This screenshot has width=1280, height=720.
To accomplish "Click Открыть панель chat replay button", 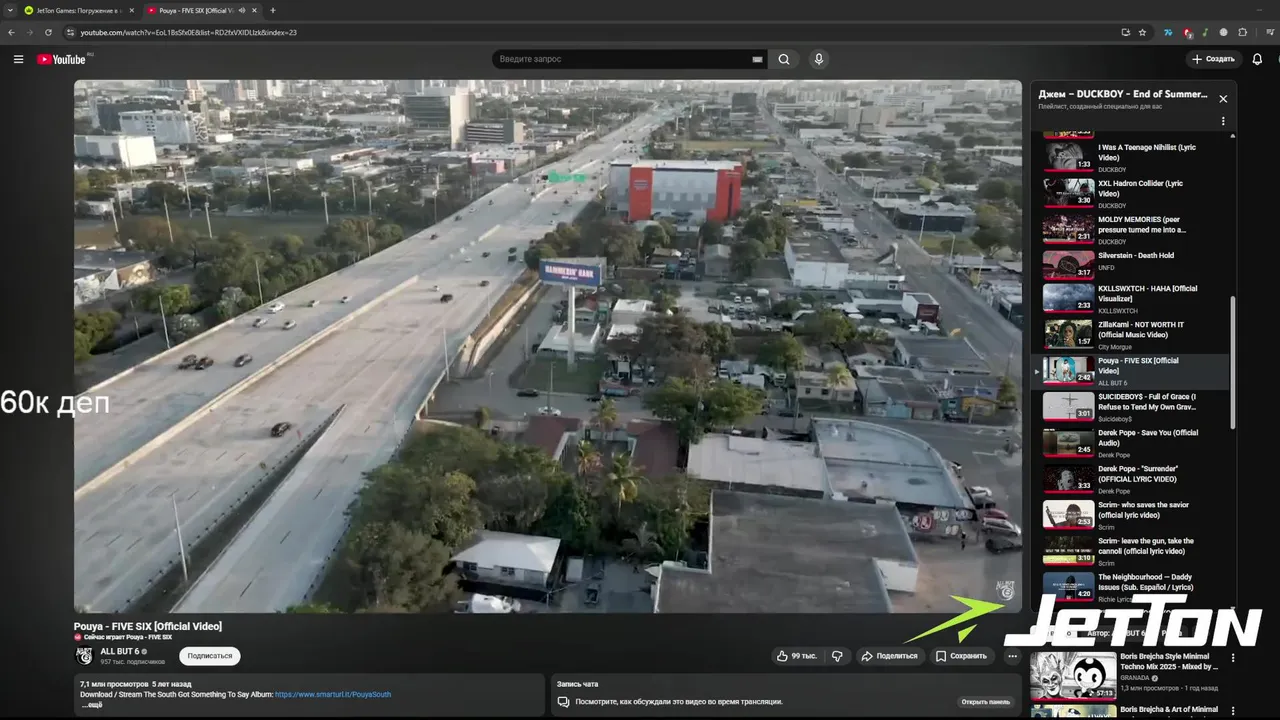I will pos(985,702).
